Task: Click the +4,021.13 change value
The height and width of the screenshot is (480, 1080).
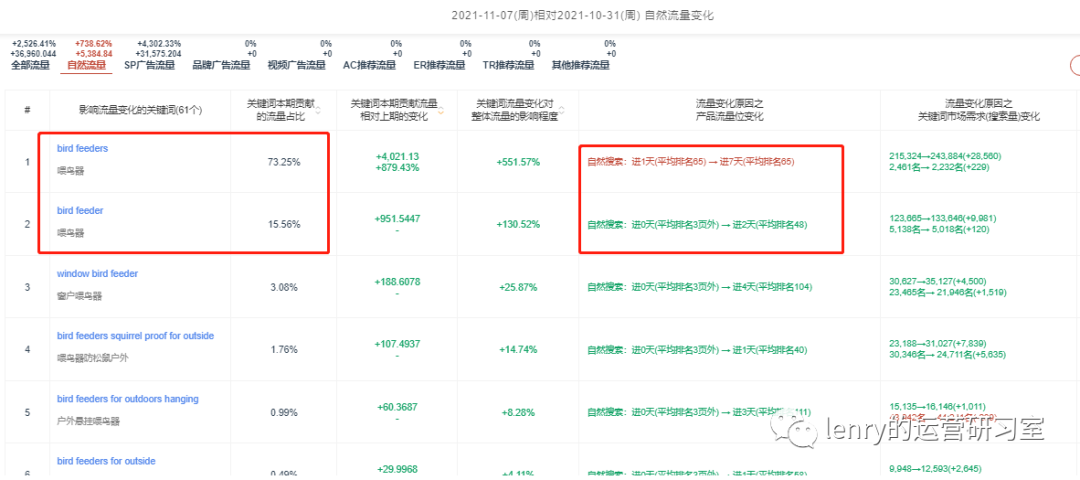Action: pos(396,156)
